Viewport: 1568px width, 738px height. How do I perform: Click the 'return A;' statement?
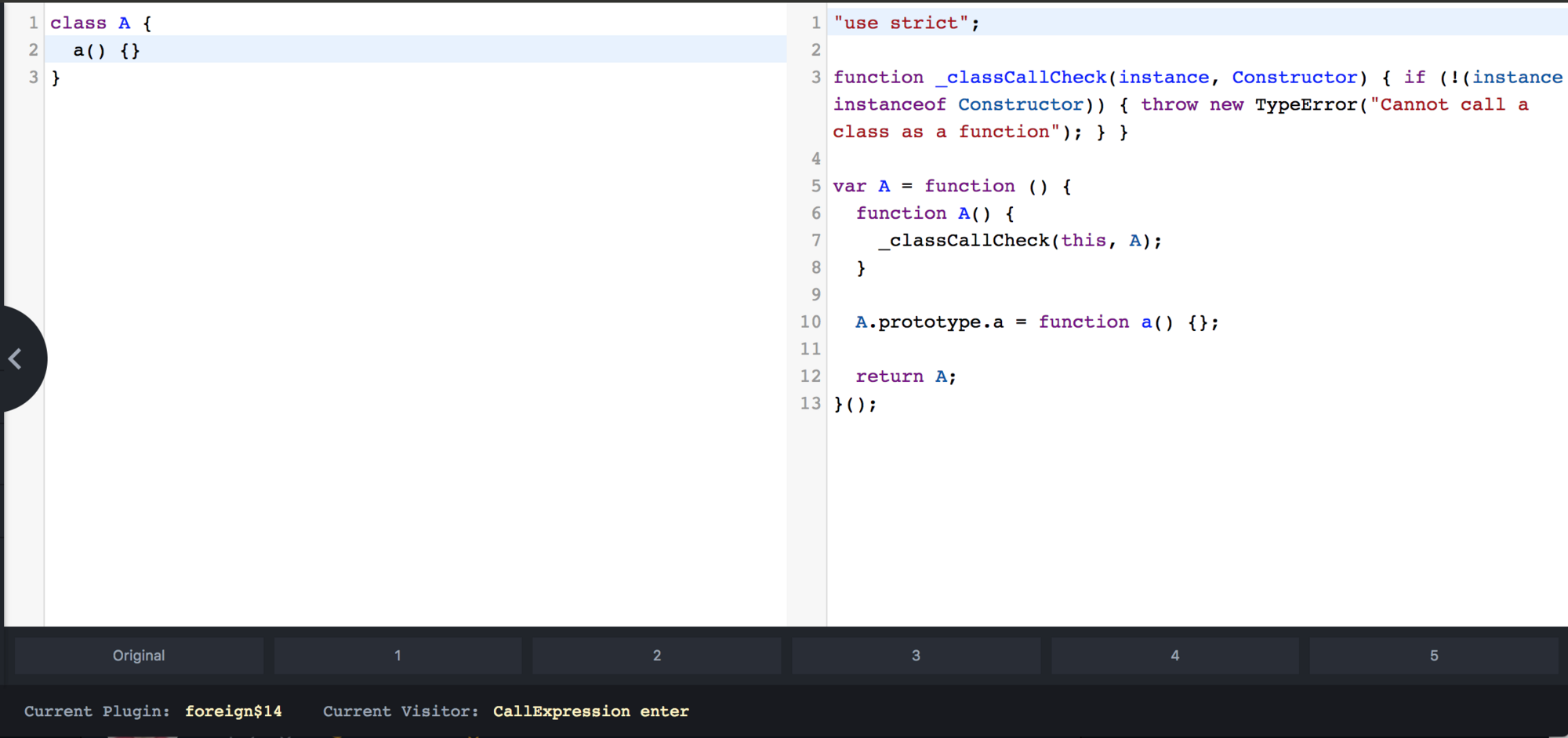[906, 376]
